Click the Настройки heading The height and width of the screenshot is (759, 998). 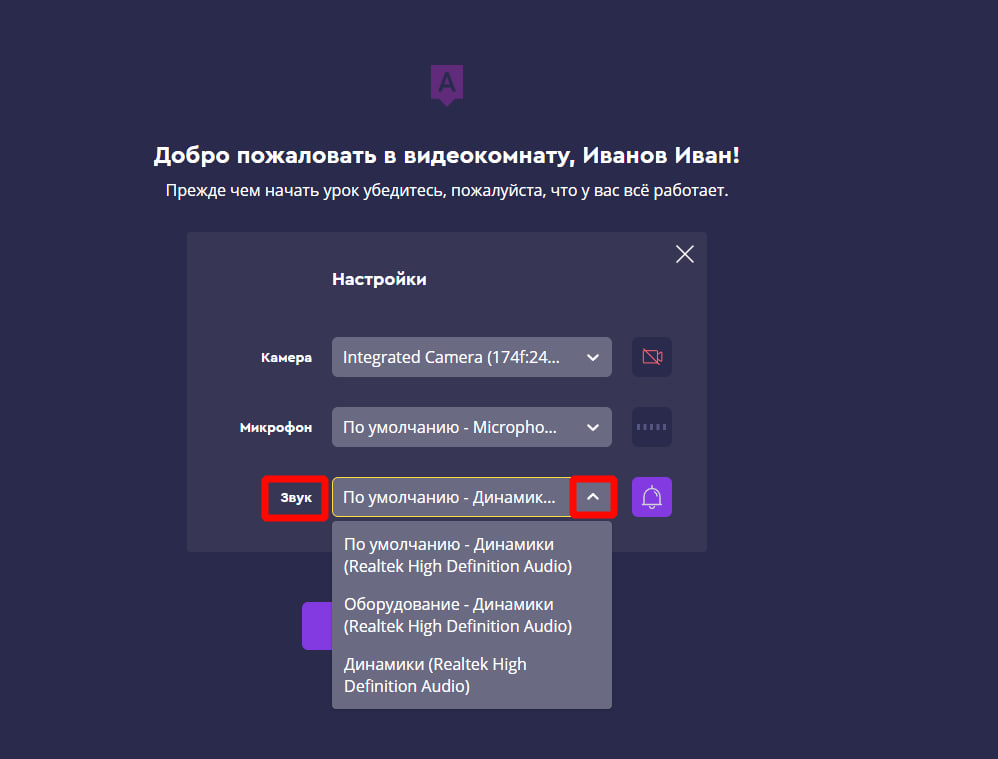click(379, 279)
